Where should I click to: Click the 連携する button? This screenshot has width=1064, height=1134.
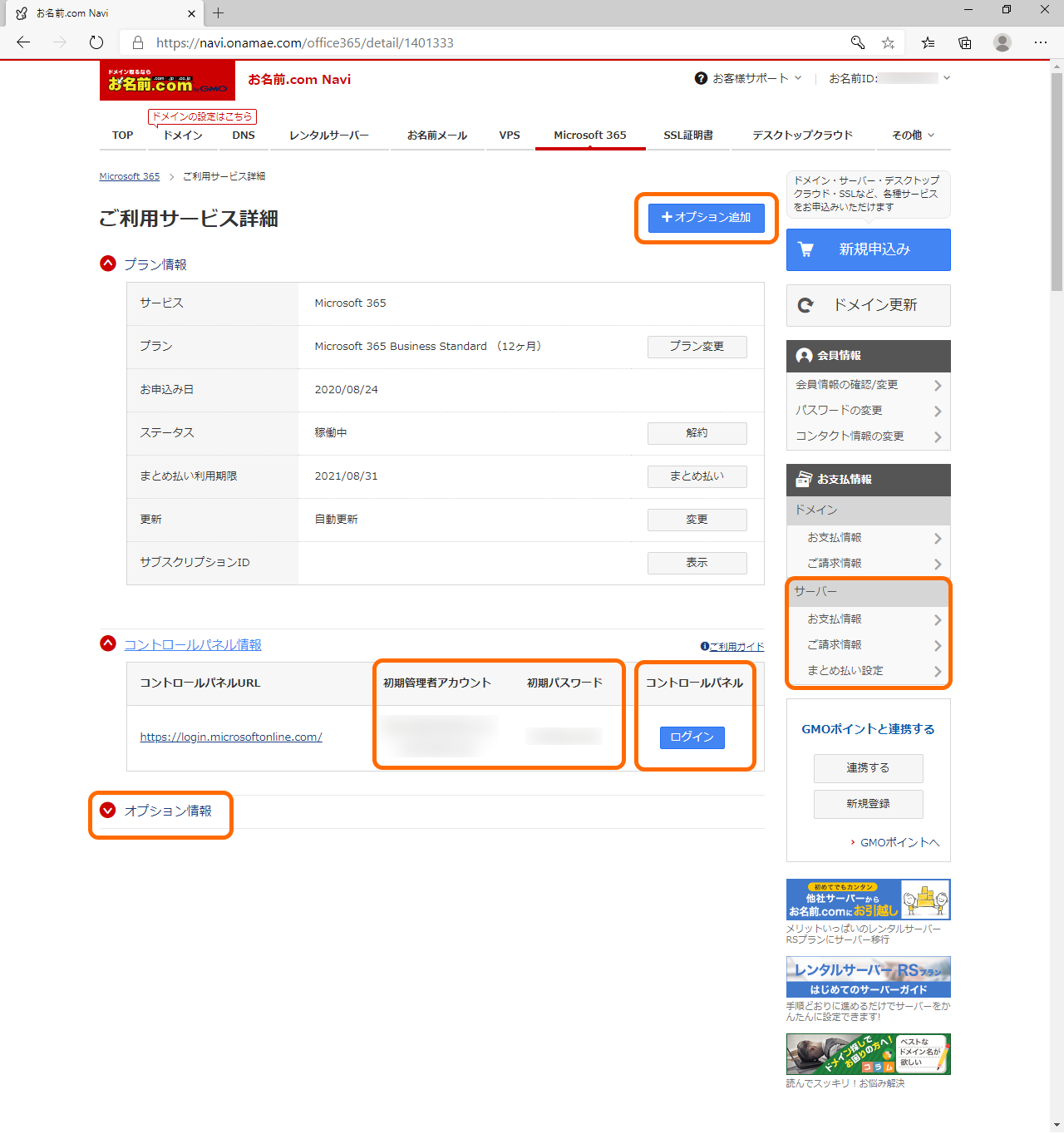869,768
